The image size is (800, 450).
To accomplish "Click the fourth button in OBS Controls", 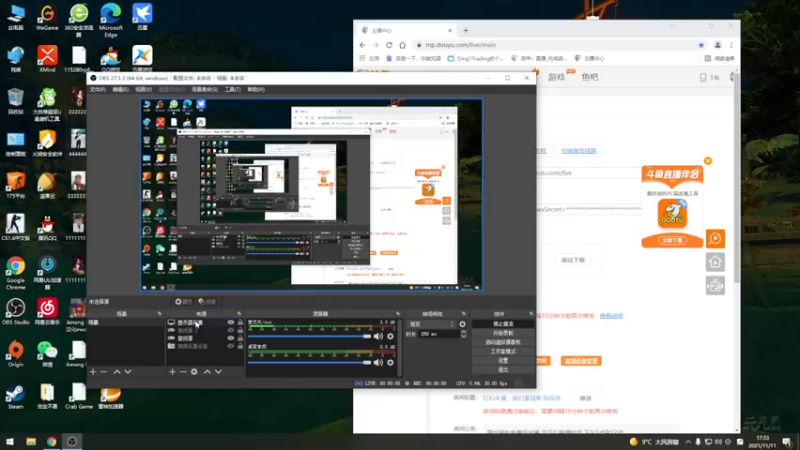I will 503,352.
